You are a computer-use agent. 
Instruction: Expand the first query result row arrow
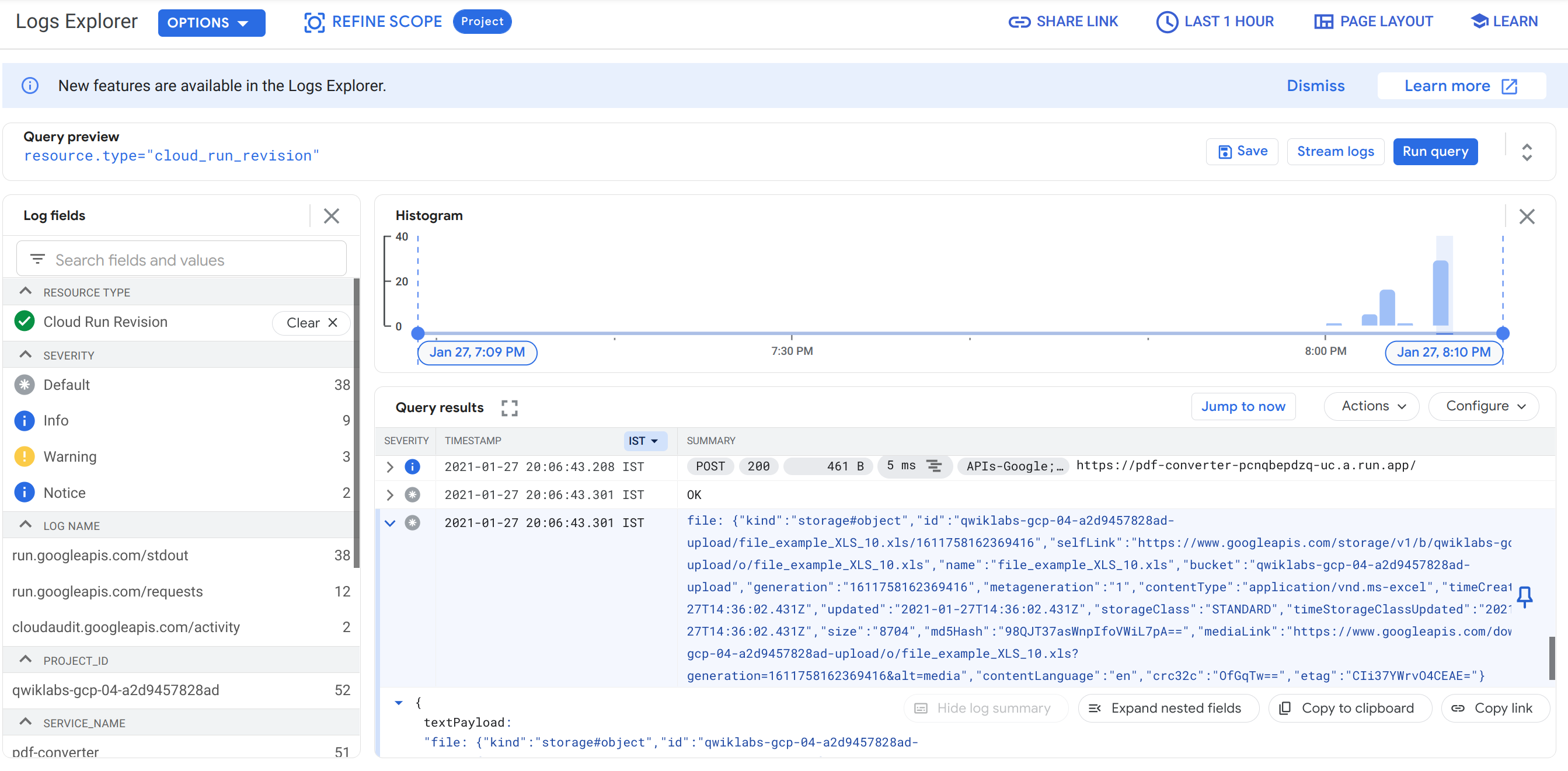(x=390, y=465)
